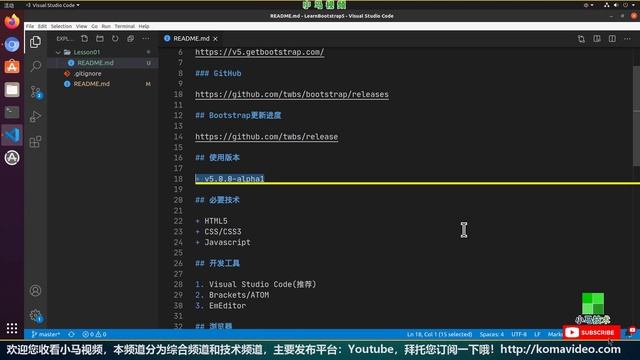Open the Search view in the activity bar
This screenshot has width=640, height=360.
[x=36, y=67]
